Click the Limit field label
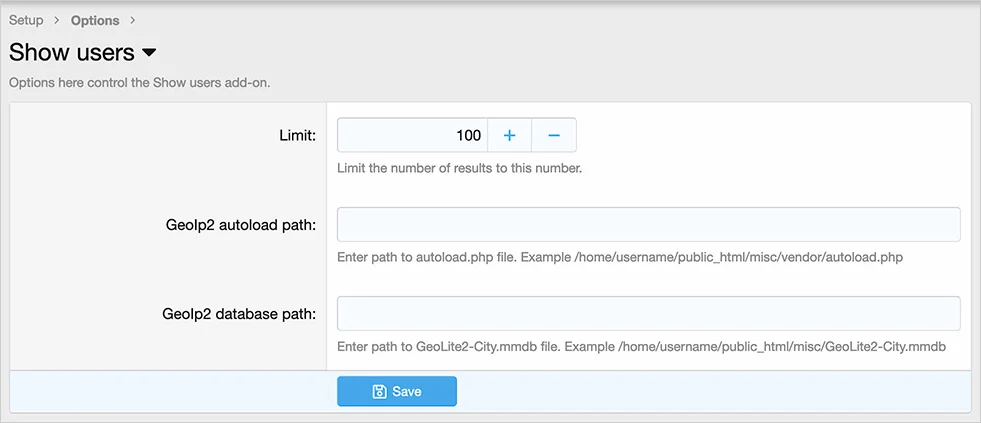 point(297,135)
